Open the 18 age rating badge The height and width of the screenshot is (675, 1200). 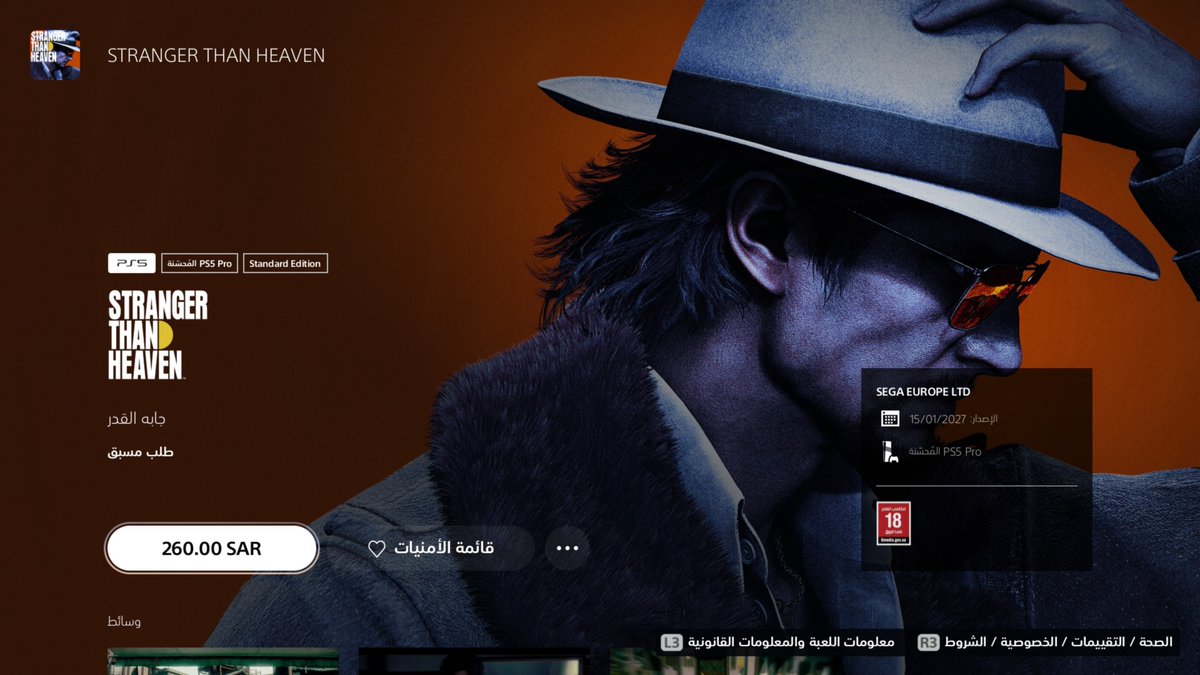(x=893, y=523)
